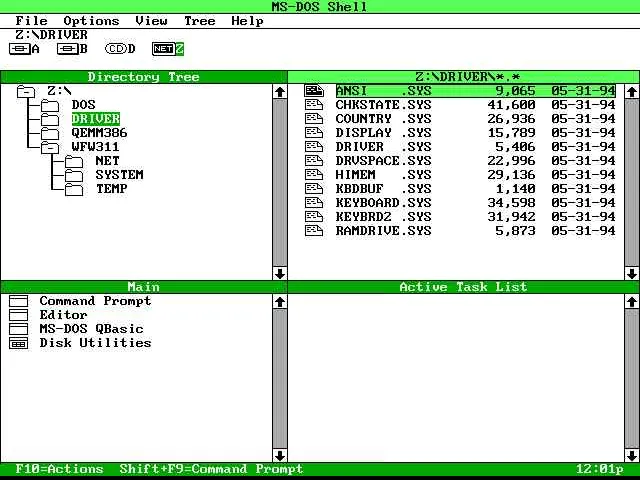This screenshot has height=480, width=640.
Task: Select the DOS directory name
Action: pos(83,105)
